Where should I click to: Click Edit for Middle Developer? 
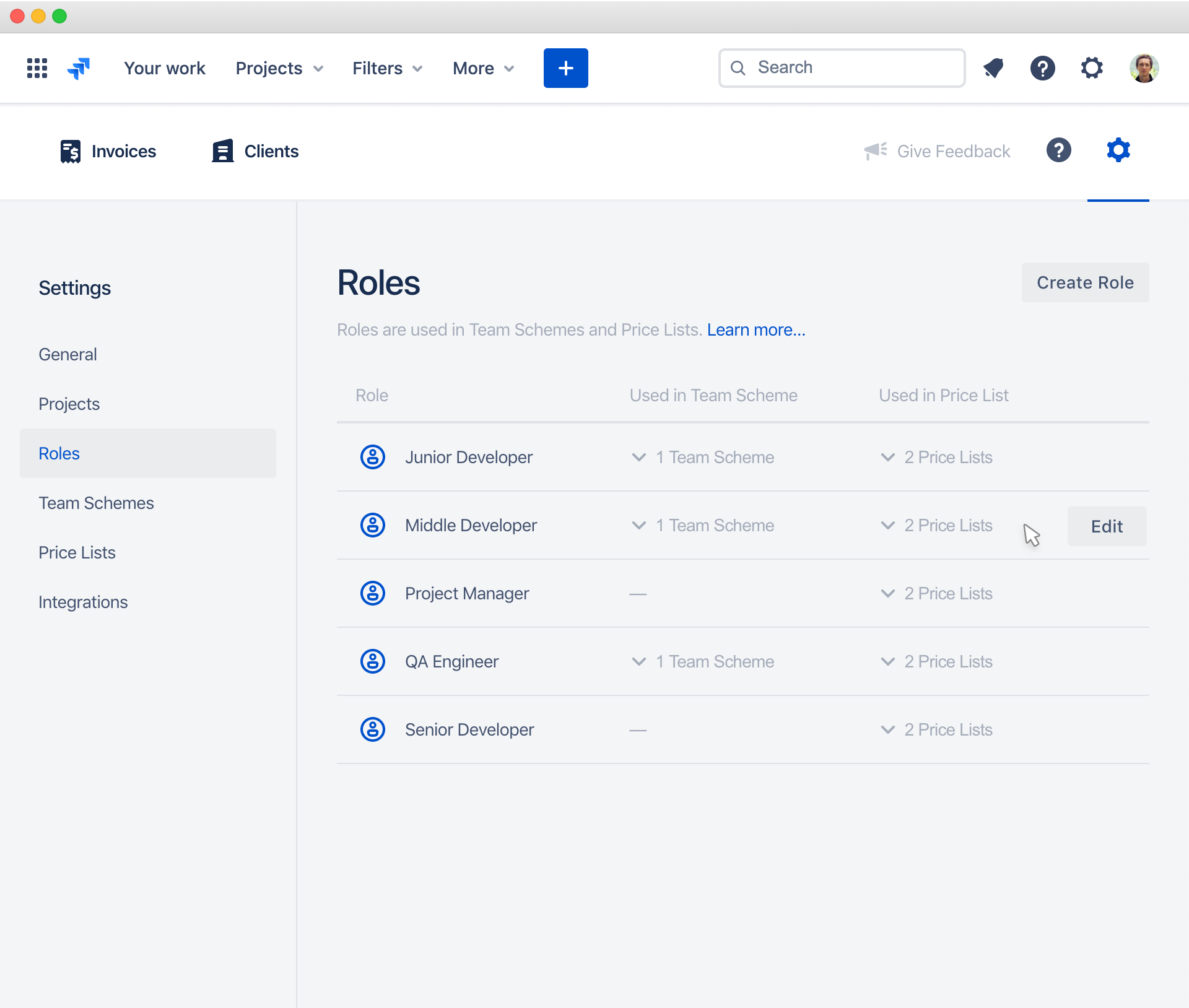click(1107, 526)
